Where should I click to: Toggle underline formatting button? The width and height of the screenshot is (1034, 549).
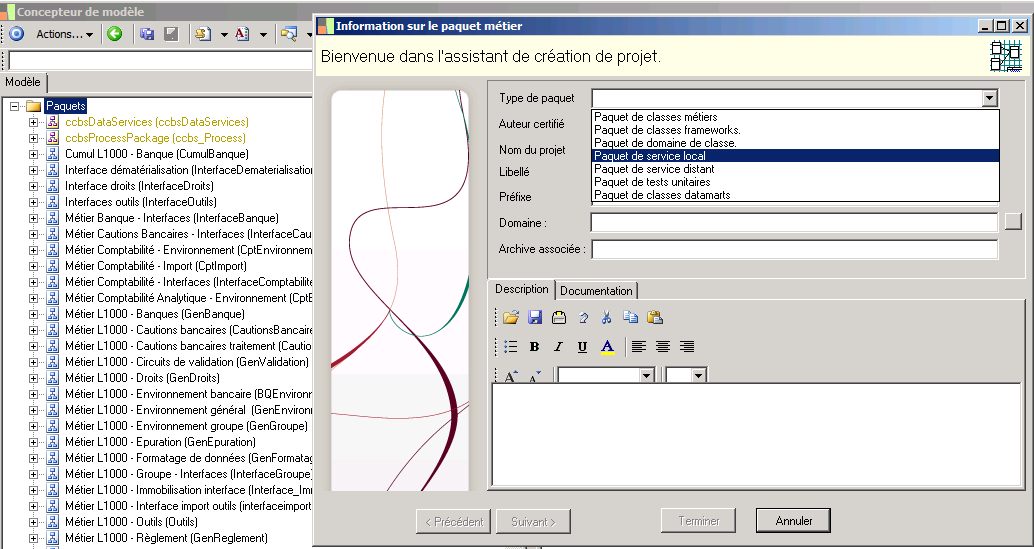tap(582, 347)
